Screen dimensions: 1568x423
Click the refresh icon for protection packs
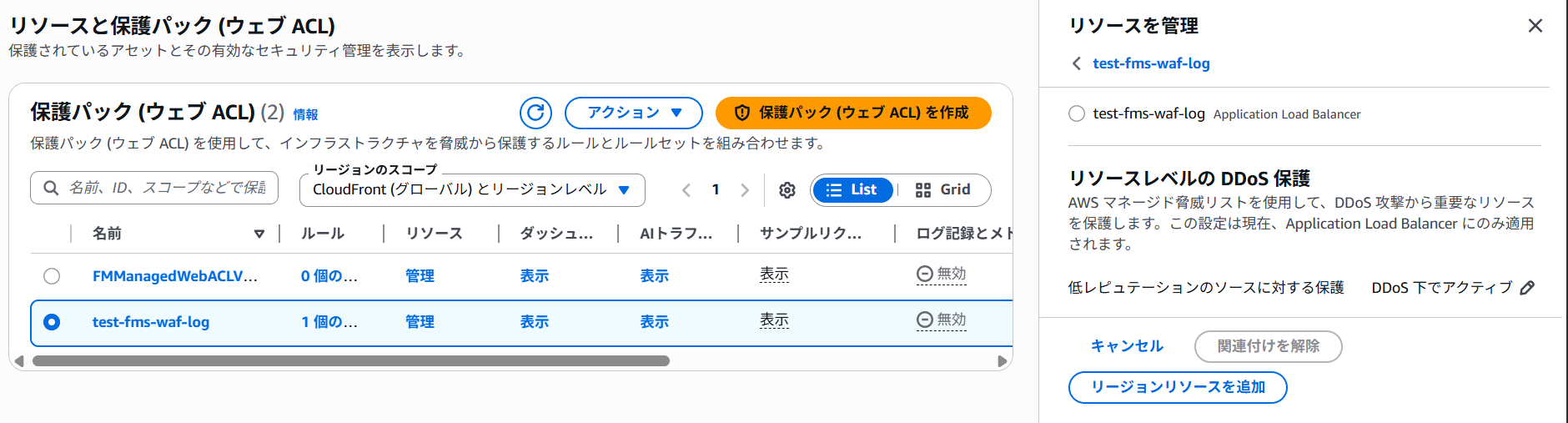click(535, 113)
